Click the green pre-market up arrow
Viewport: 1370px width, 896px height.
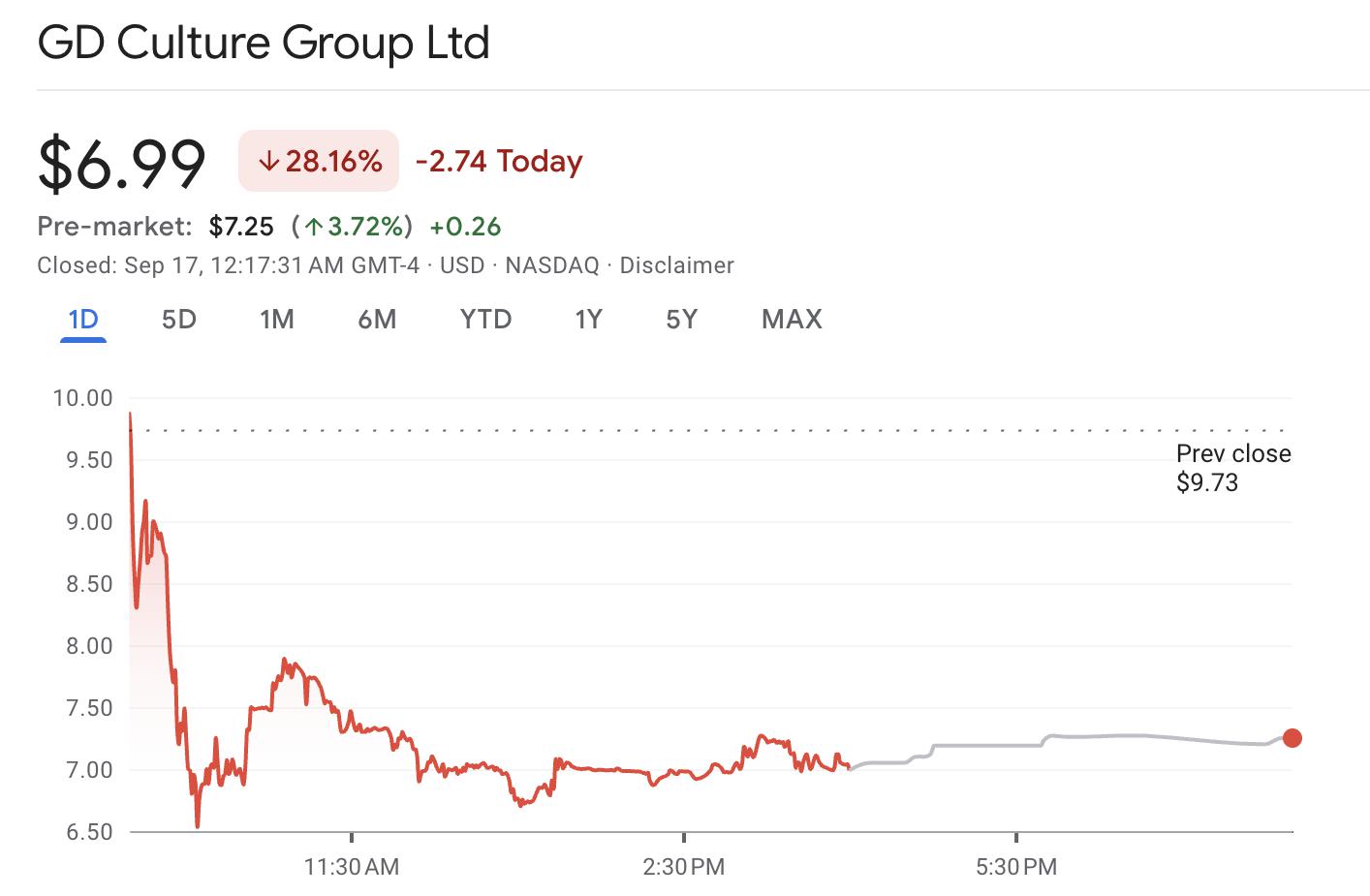point(314,228)
